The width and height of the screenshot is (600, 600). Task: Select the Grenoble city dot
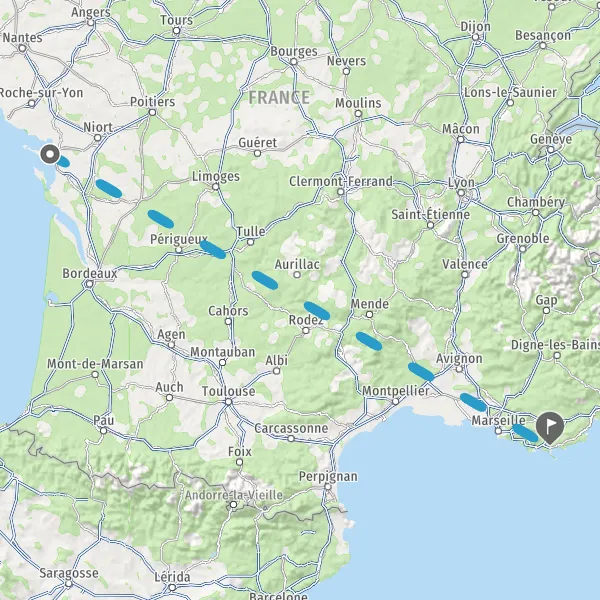[x=523, y=249]
